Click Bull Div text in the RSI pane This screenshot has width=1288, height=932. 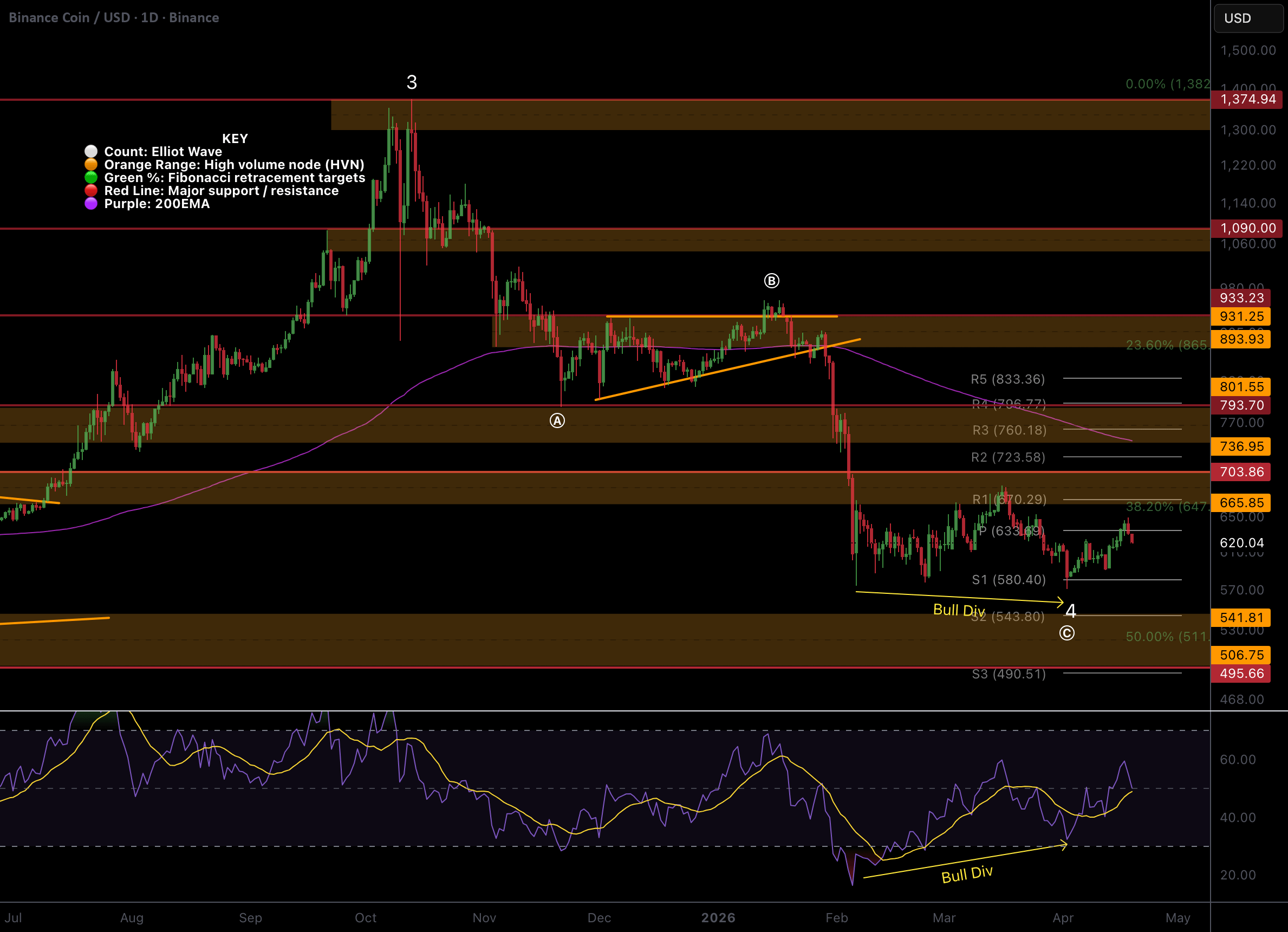(967, 874)
